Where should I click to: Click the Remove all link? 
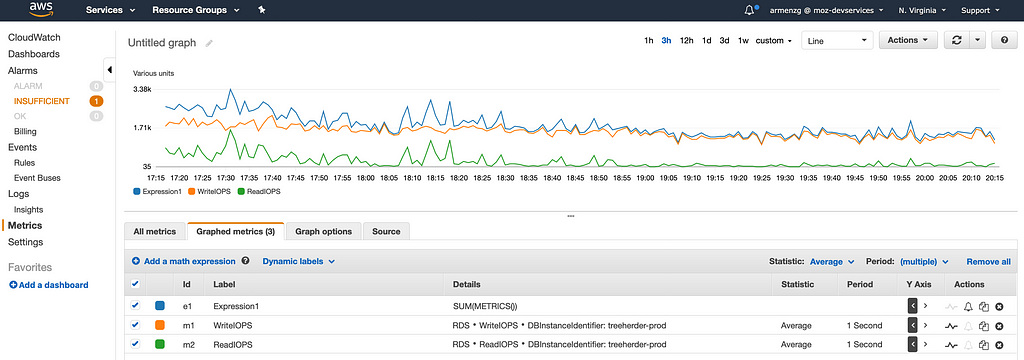(989, 261)
